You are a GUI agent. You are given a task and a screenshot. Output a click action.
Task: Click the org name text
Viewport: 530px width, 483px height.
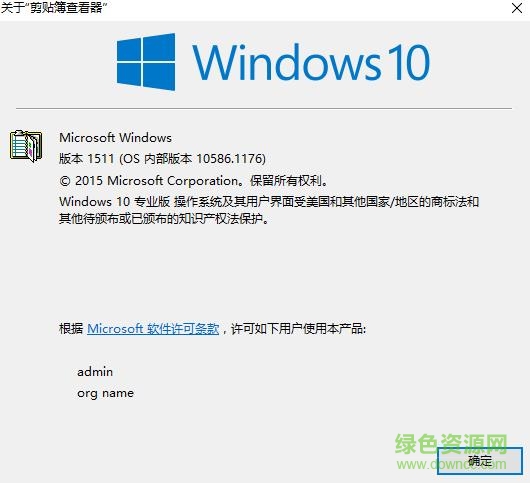(x=105, y=393)
